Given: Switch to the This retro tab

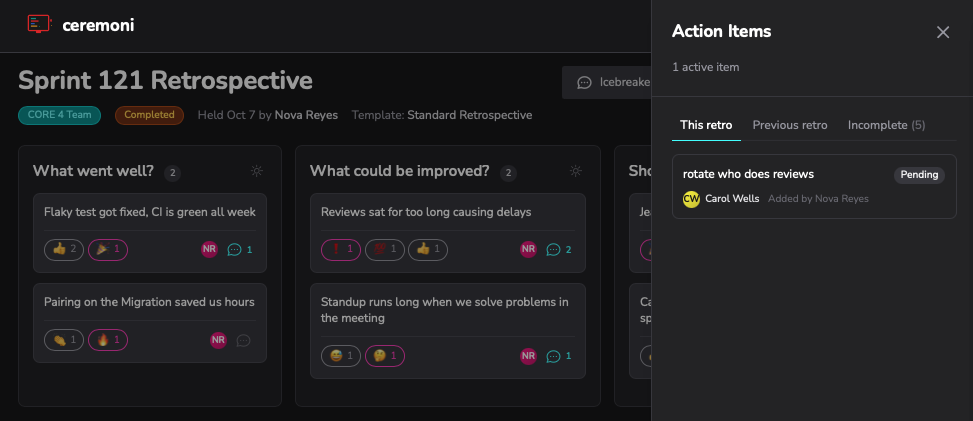Looking at the screenshot, I should pyautogui.click(x=706, y=125).
